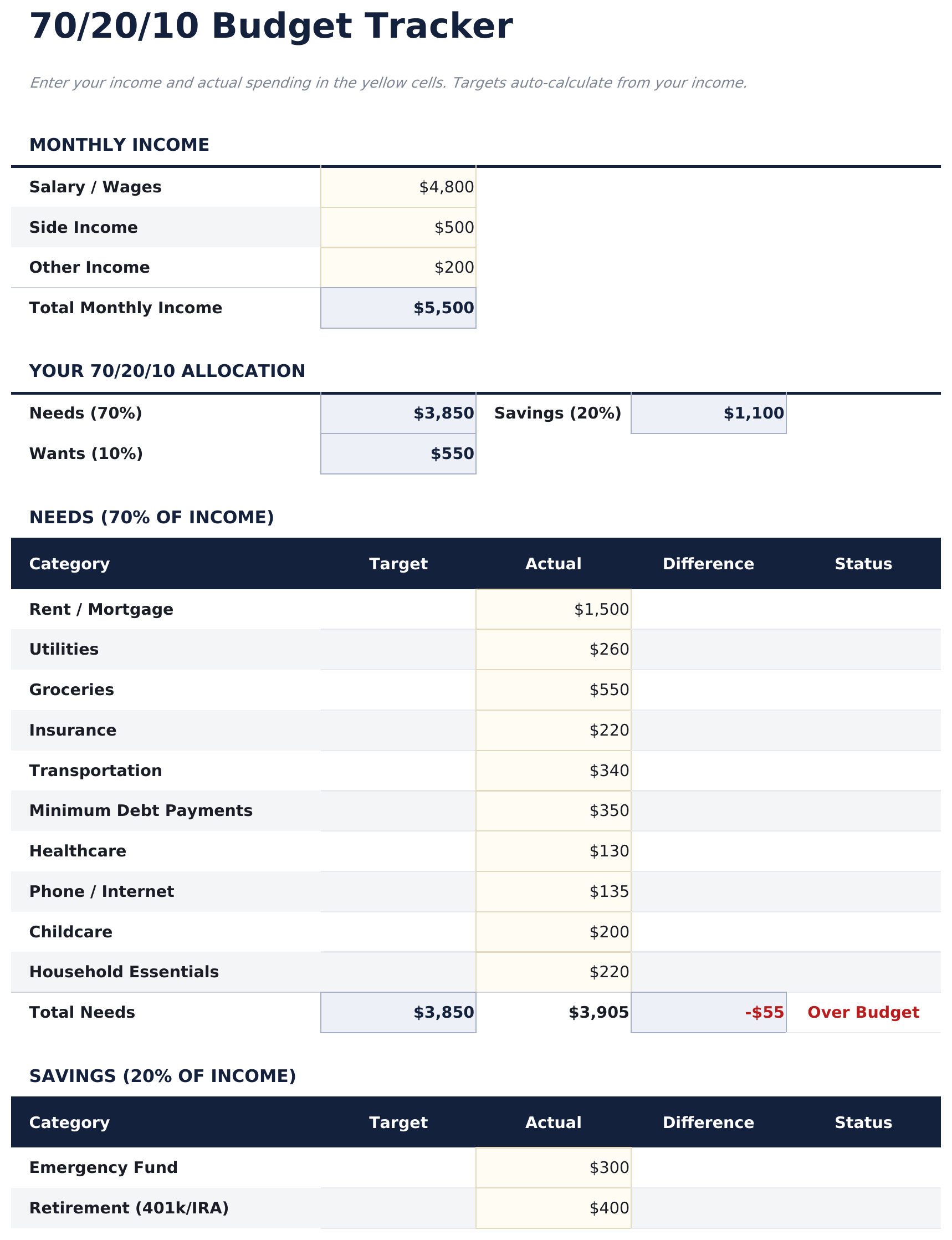
Task: Click the 70/20/10 Budget Tracker title
Action: tap(271, 27)
